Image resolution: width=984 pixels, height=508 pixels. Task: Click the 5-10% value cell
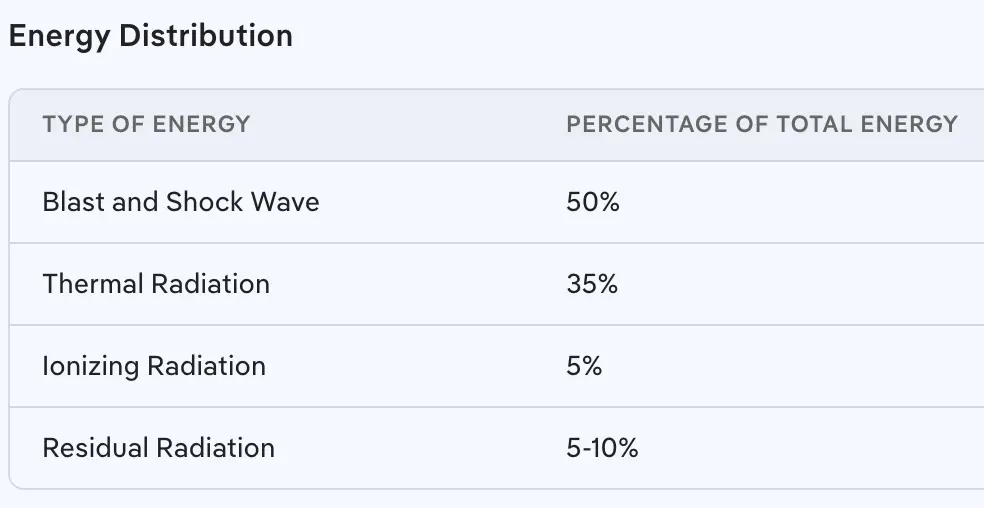(602, 448)
